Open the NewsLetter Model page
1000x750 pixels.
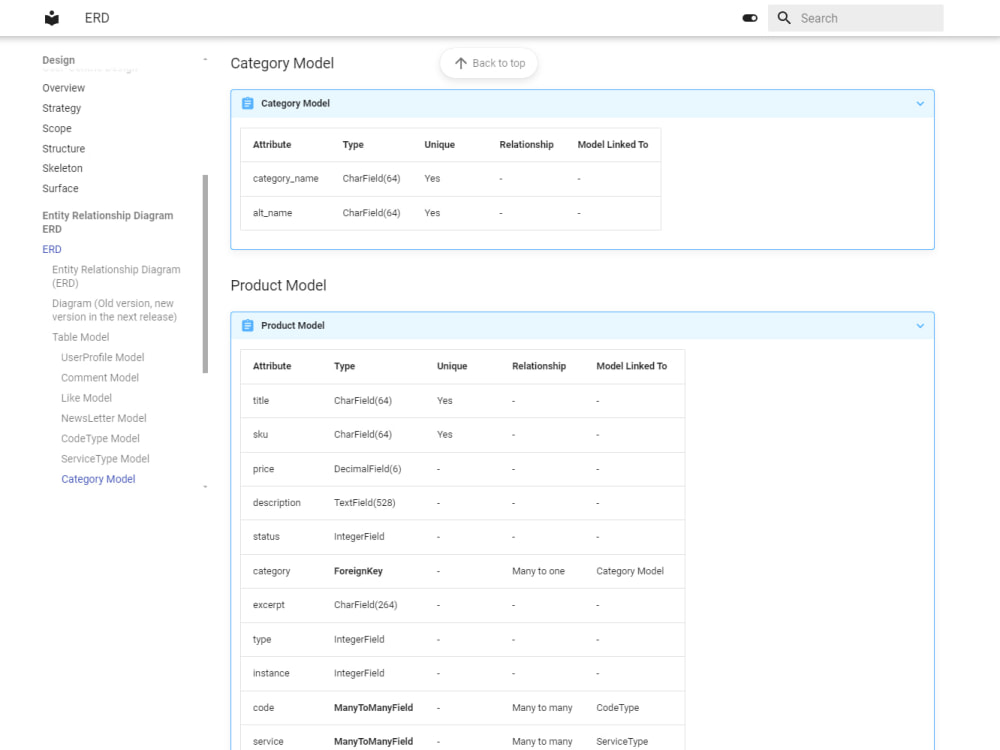[102, 418]
